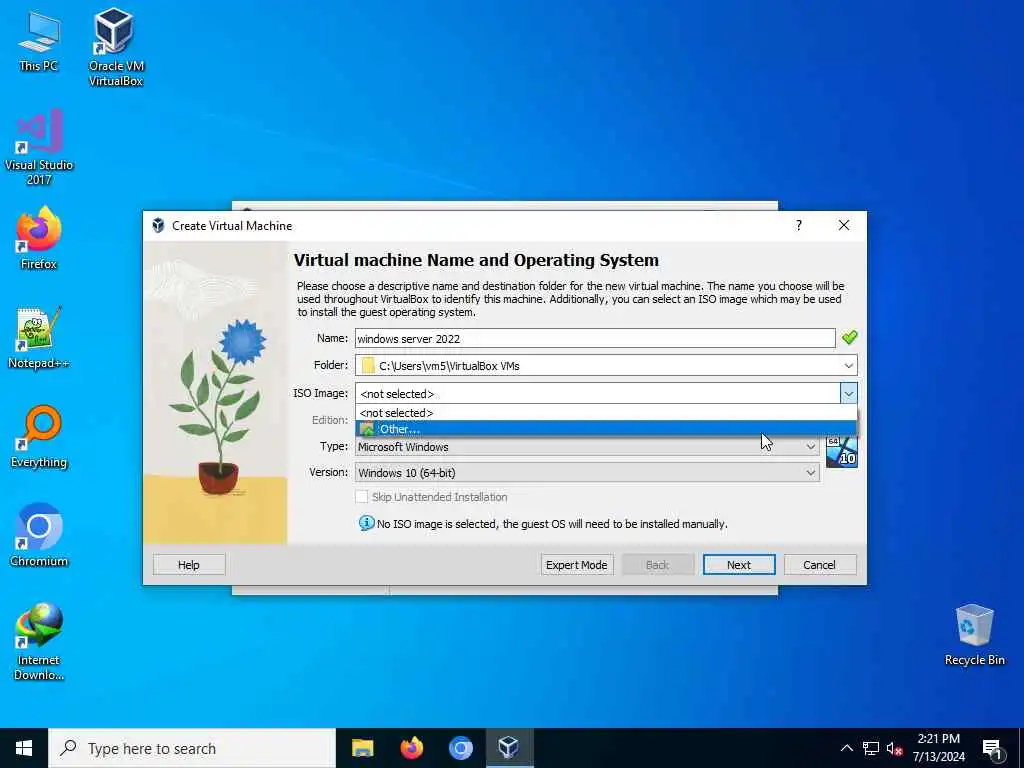Close the Create Virtual Machine dialog
Screen dimensions: 1024x768
844,225
